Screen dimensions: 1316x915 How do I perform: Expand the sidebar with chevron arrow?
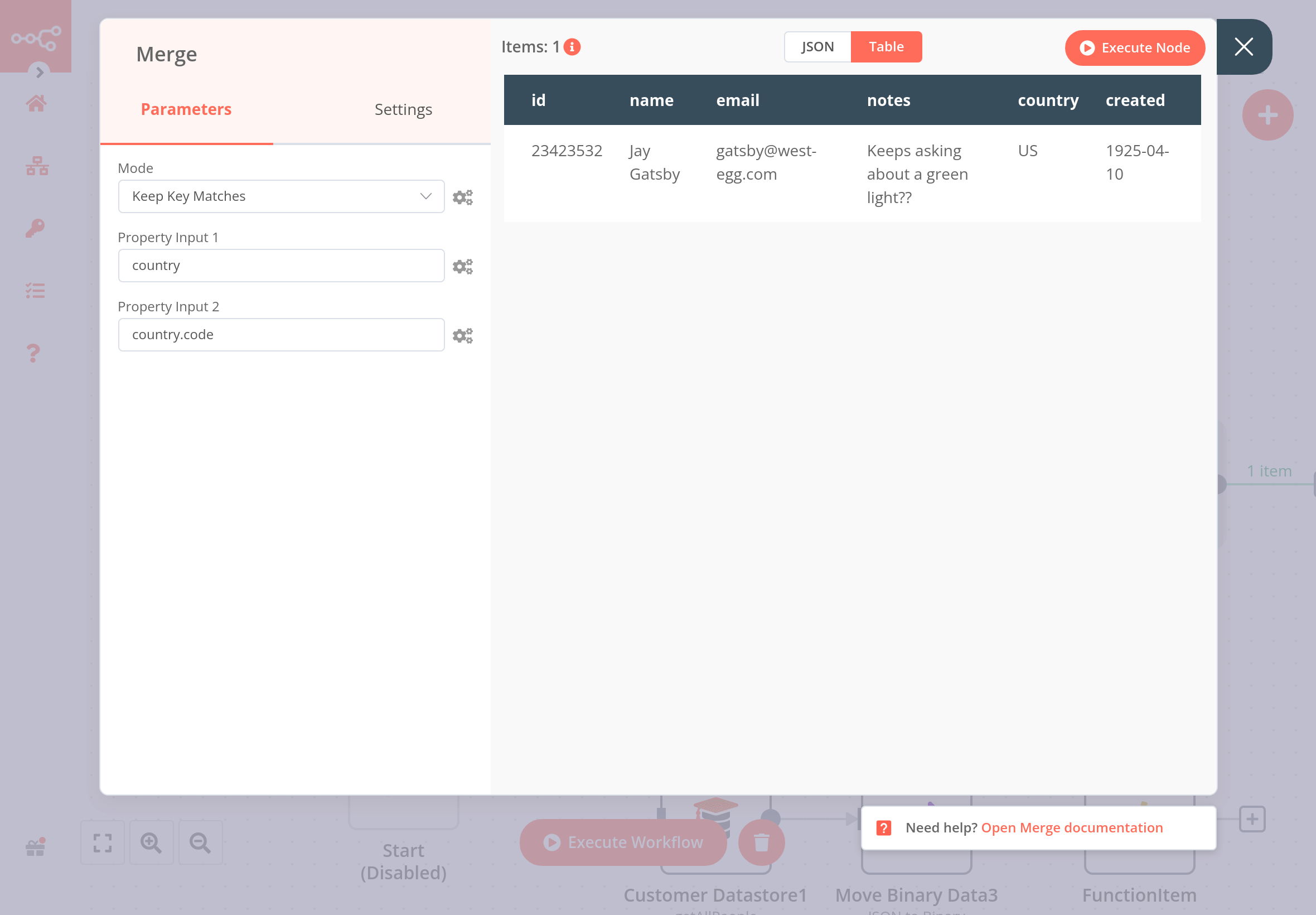pyautogui.click(x=40, y=72)
